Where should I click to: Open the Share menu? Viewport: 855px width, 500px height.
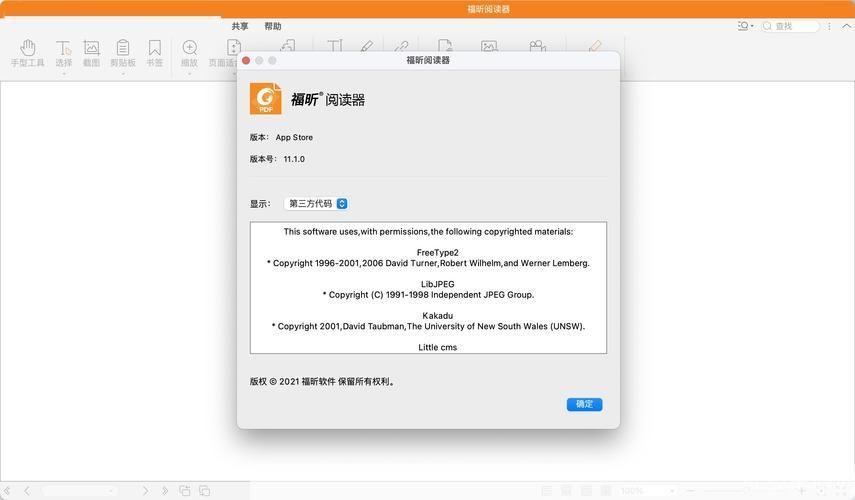pos(240,26)
